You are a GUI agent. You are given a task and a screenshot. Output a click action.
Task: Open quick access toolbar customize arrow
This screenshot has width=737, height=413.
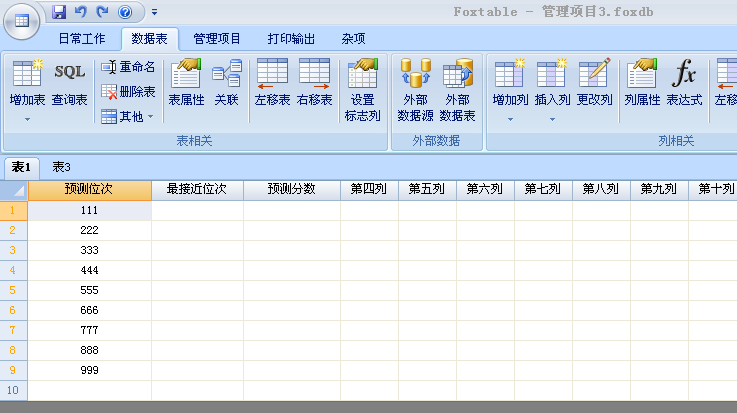[154, 12]
